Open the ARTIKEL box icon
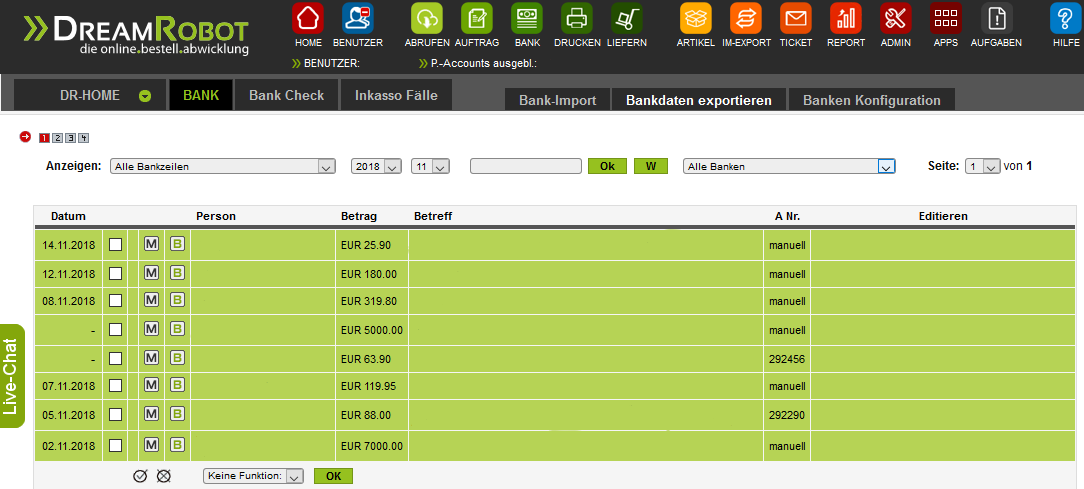The width and height of the screenshot is (1084, 489). [695, 19]
